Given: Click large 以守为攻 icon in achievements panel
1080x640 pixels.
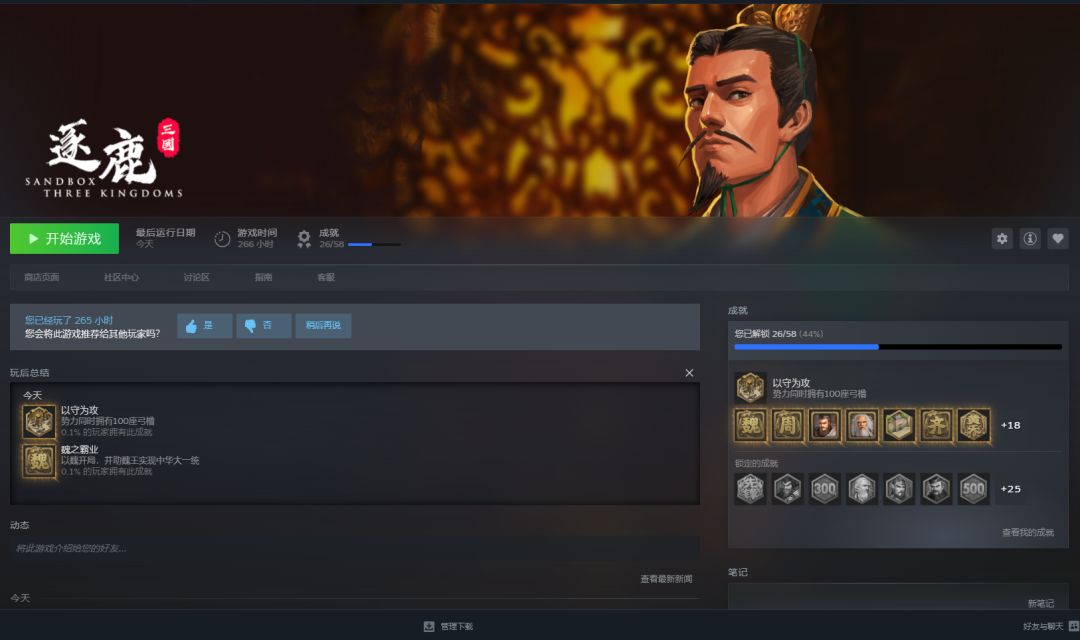Looking at the screenshot, I should tap(751, 388).
